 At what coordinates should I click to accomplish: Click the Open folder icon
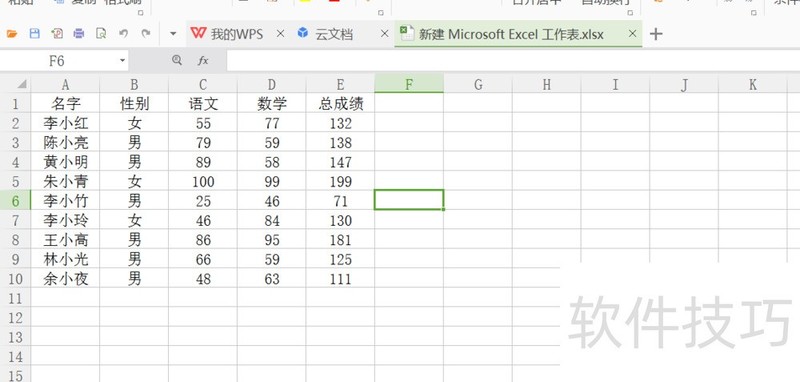point(12,34)
